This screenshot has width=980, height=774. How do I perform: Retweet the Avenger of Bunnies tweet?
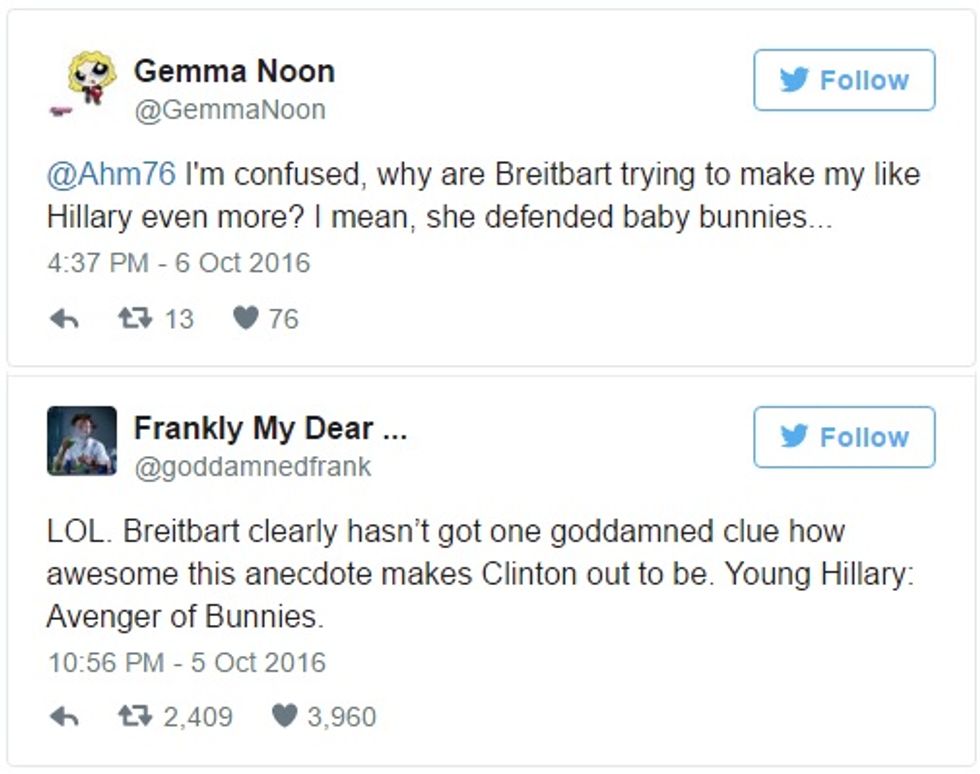point(136,716)
